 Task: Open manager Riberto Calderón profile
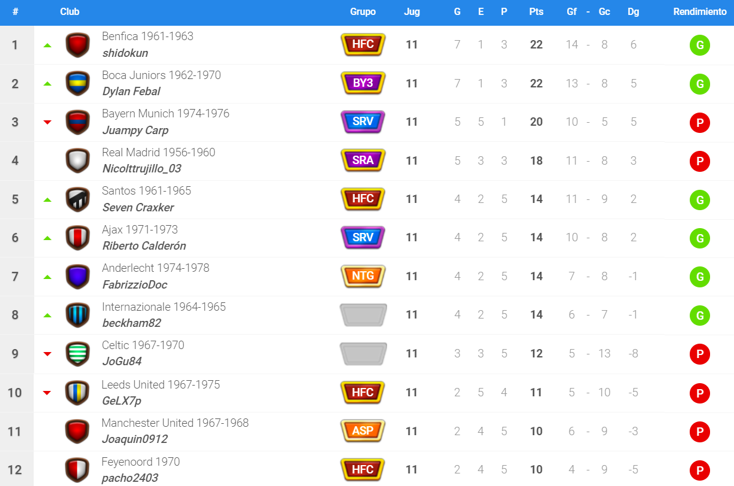[x=144, y=246]
